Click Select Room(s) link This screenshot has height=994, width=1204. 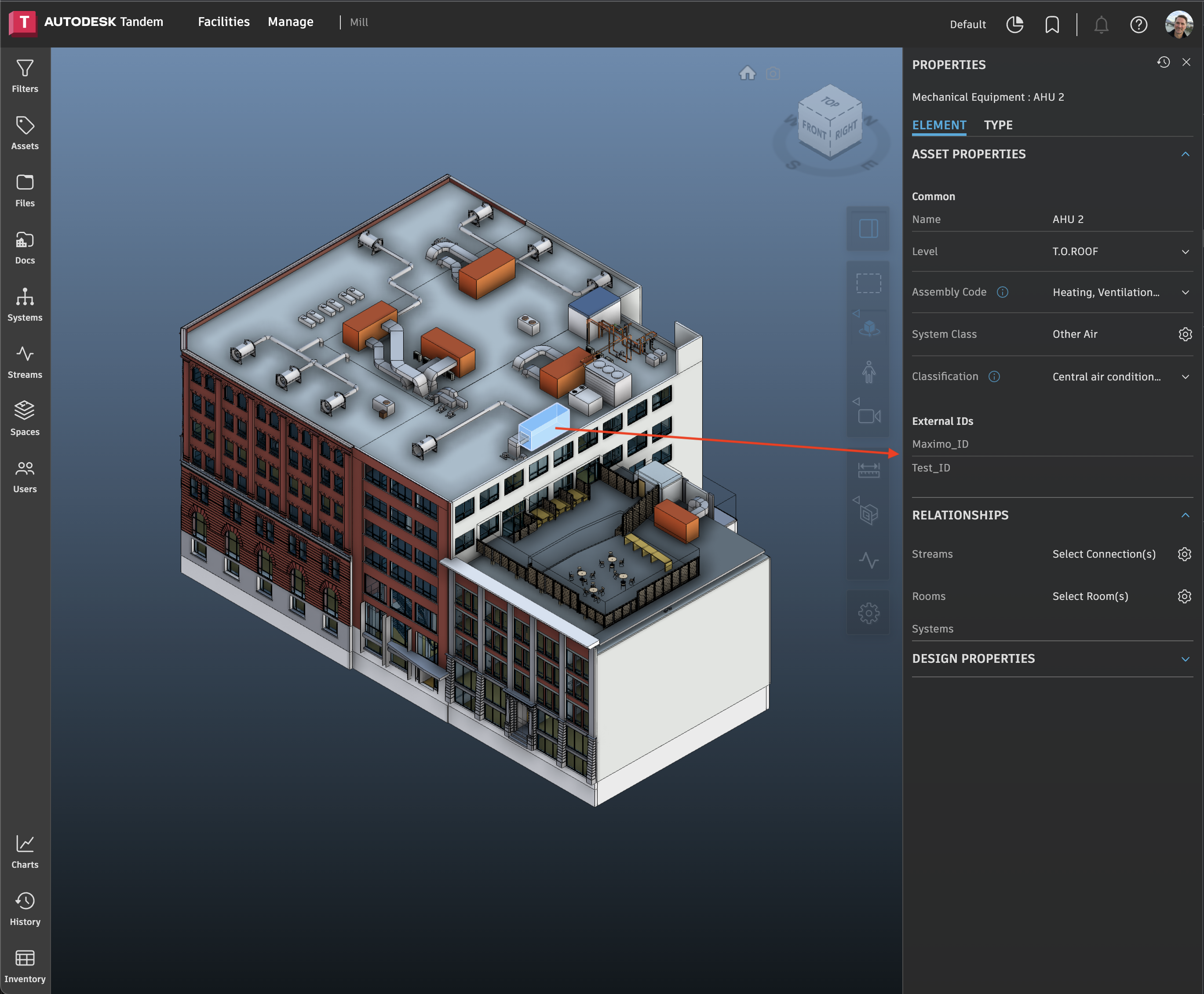[1090, 596]
